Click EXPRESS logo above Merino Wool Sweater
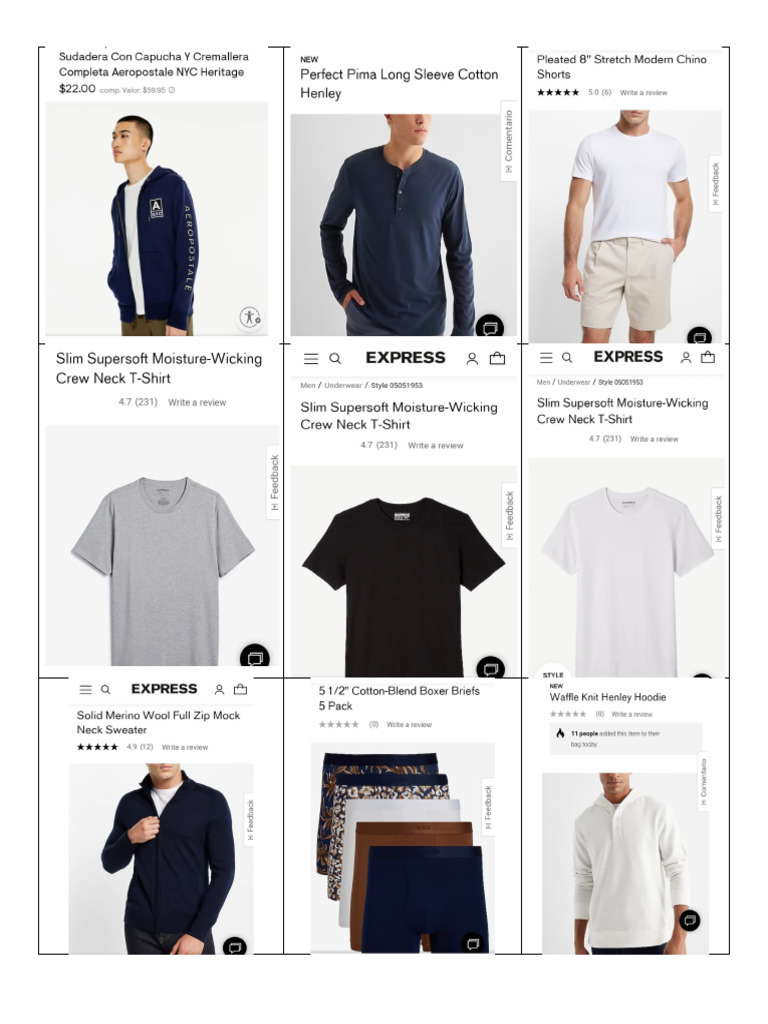 click(x=164, y=689)
